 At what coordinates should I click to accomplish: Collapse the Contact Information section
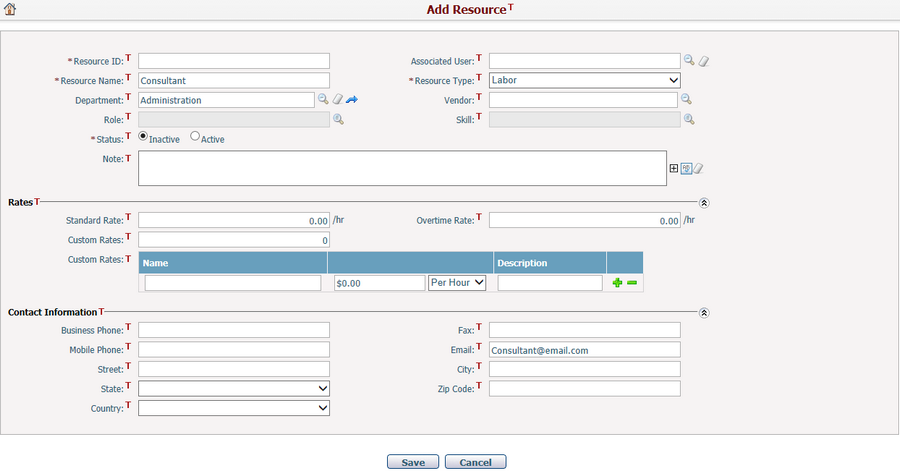(x=704, y=313)
